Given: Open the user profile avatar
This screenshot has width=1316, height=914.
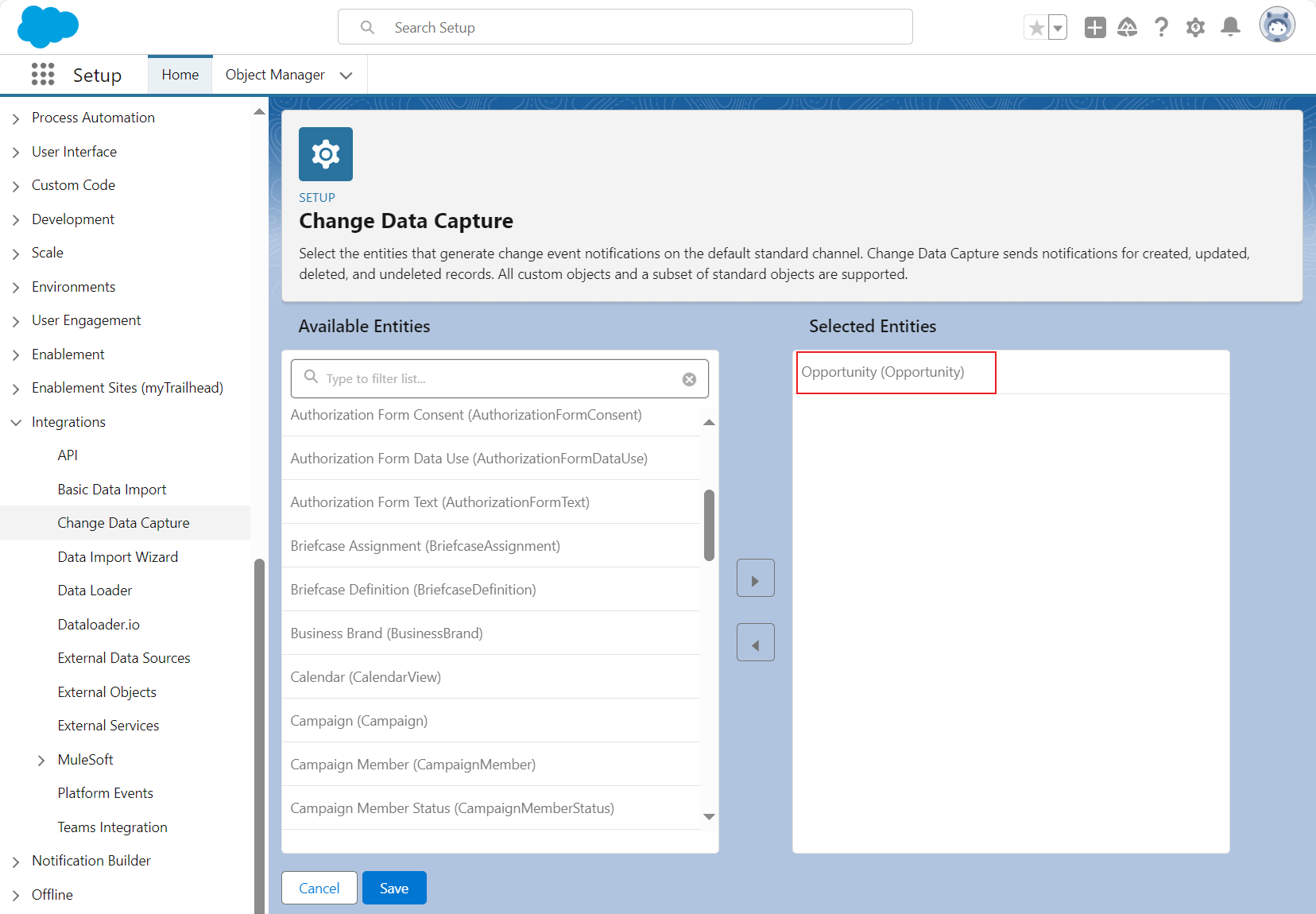Looking at the screenshot, I should (x=1276, y=25).
